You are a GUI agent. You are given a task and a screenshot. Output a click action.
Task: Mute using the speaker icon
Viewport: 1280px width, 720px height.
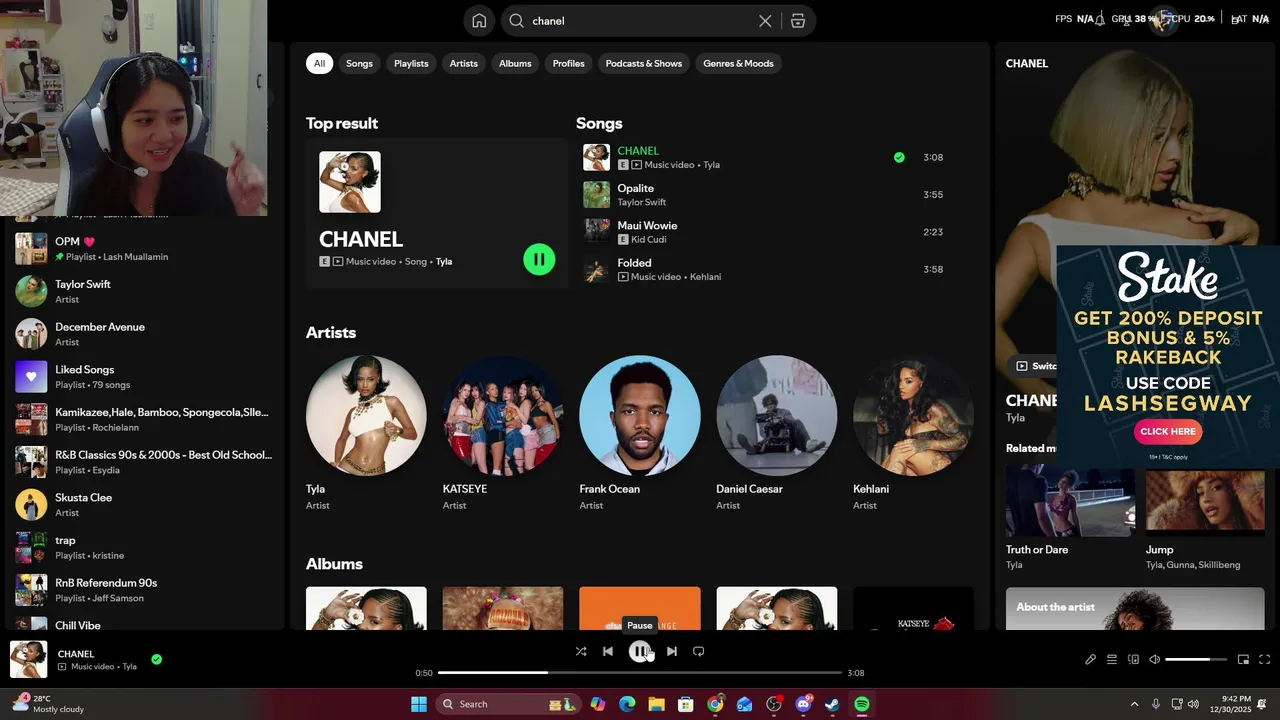1155,659
